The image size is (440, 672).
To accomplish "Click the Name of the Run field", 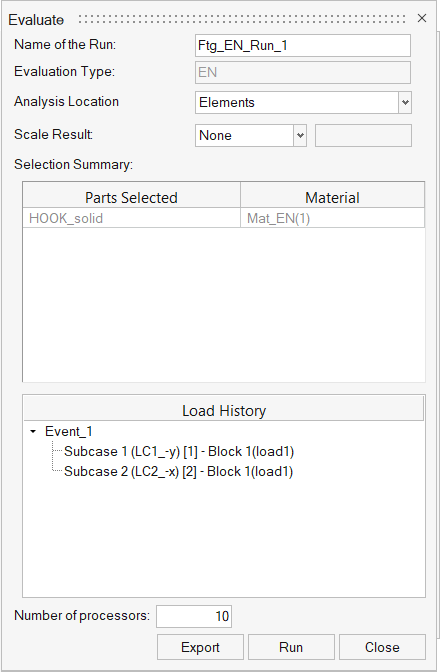I will click(x=302, y=45).
